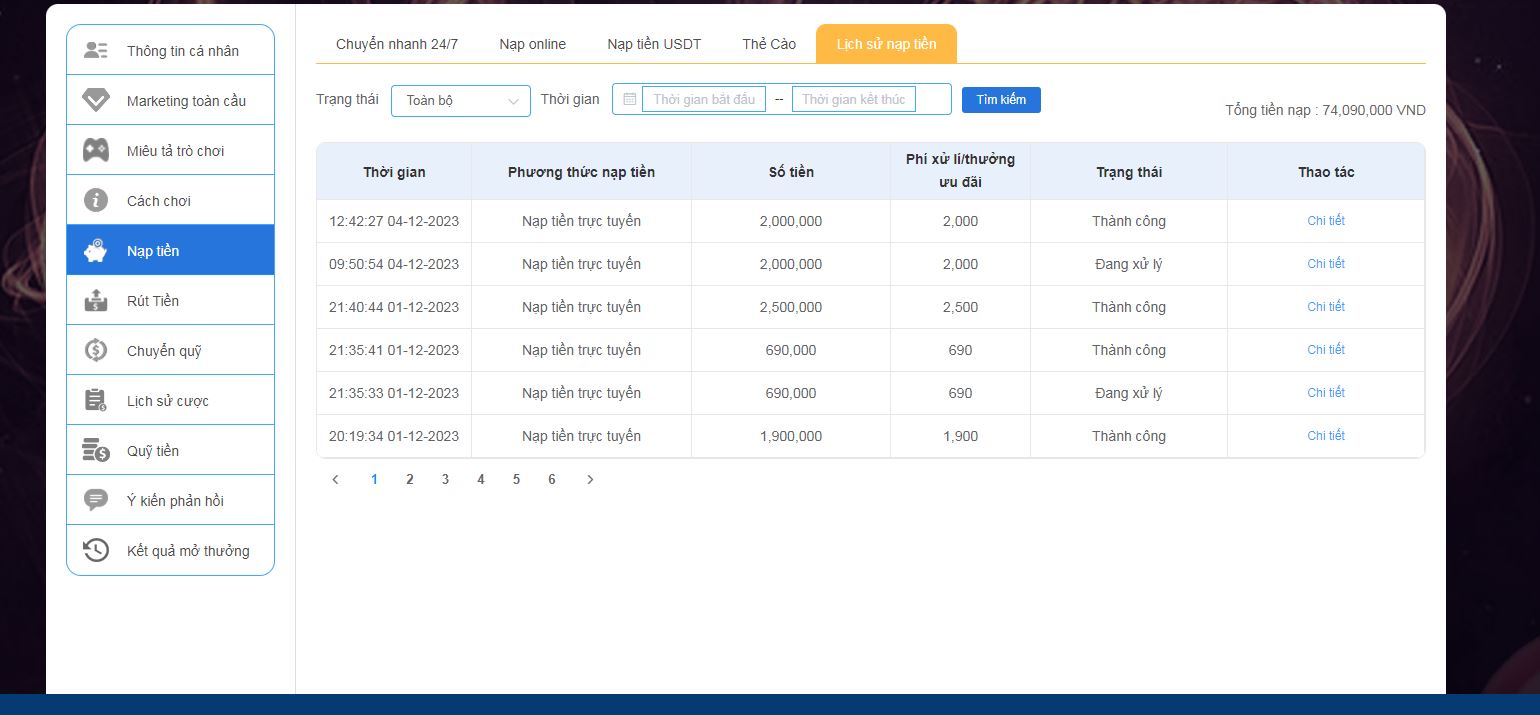Click the chat bubble icon for Ý kiến phản hồi
Screen dimensions: 1540x715
(x=96, y=500)
